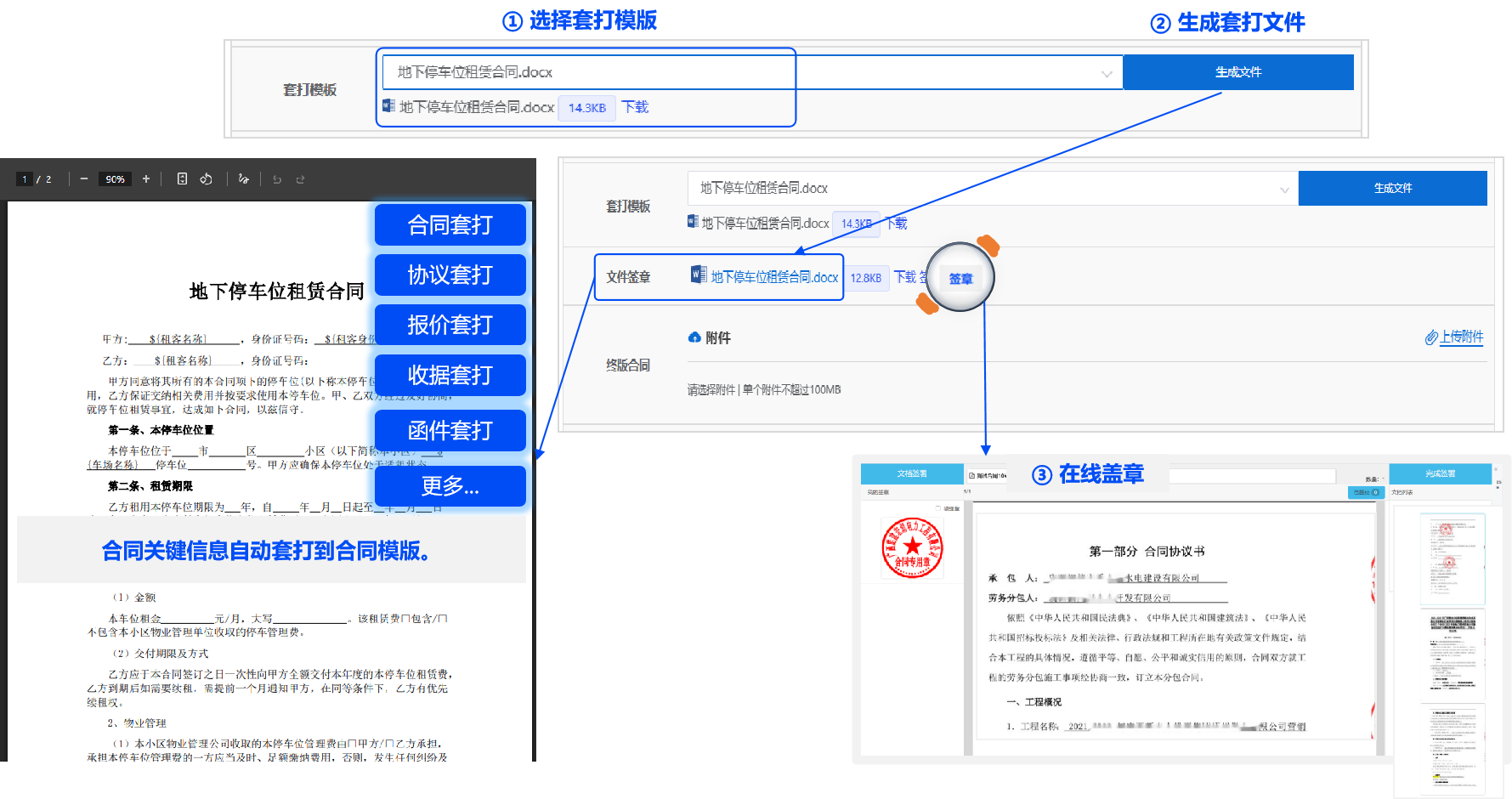Select the hand-signature drawing tool

point(244,178)
